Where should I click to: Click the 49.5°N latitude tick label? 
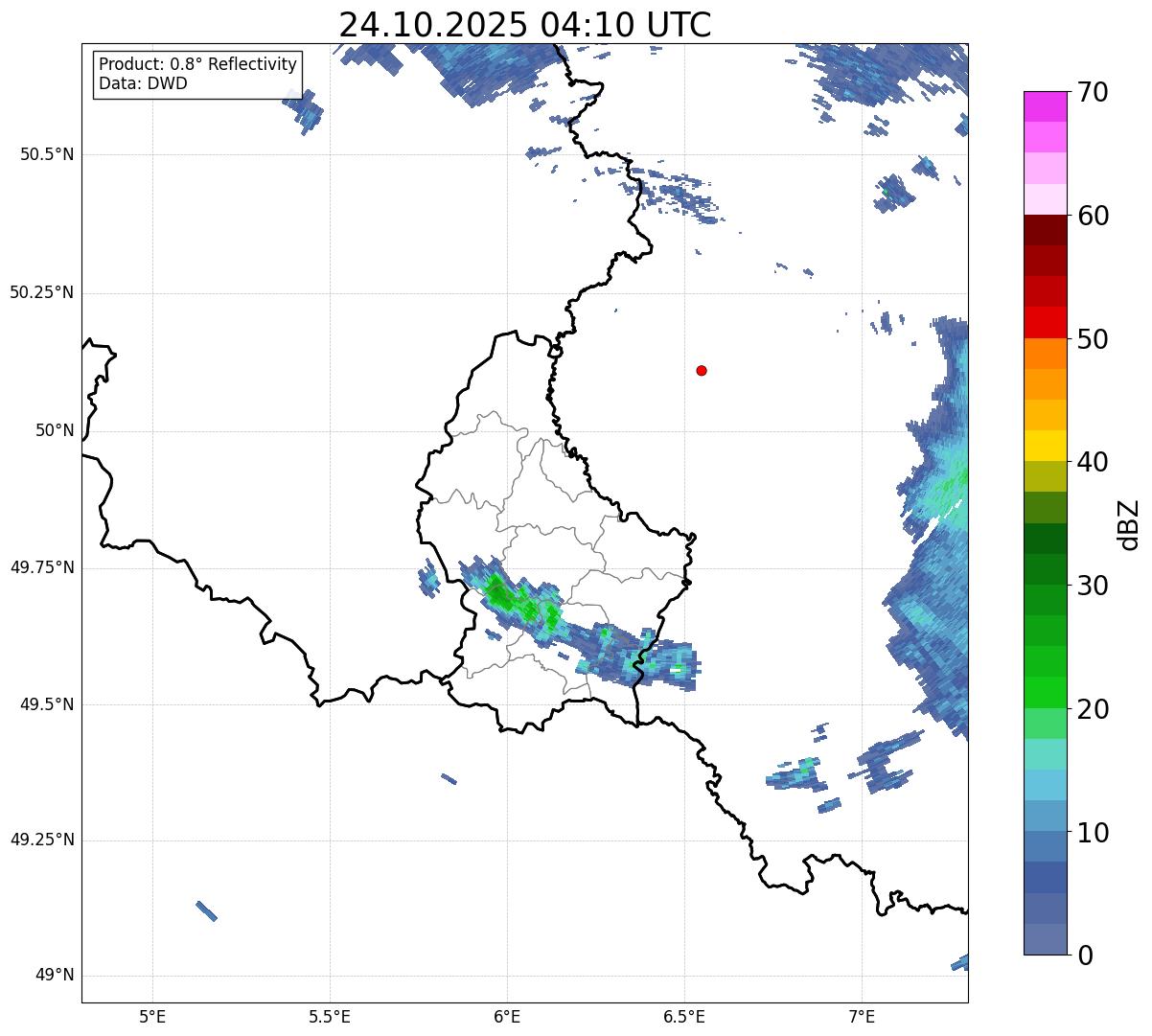(47, 704)
